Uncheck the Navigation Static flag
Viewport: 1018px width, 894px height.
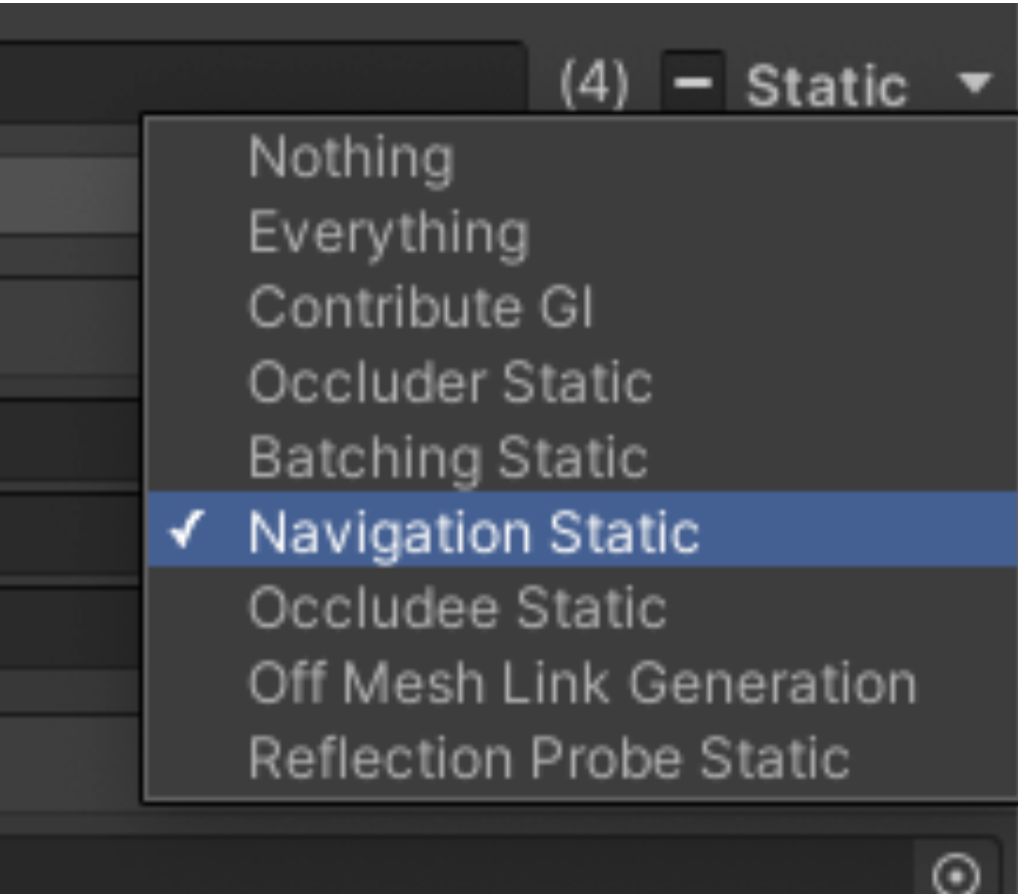coord(473,533)
